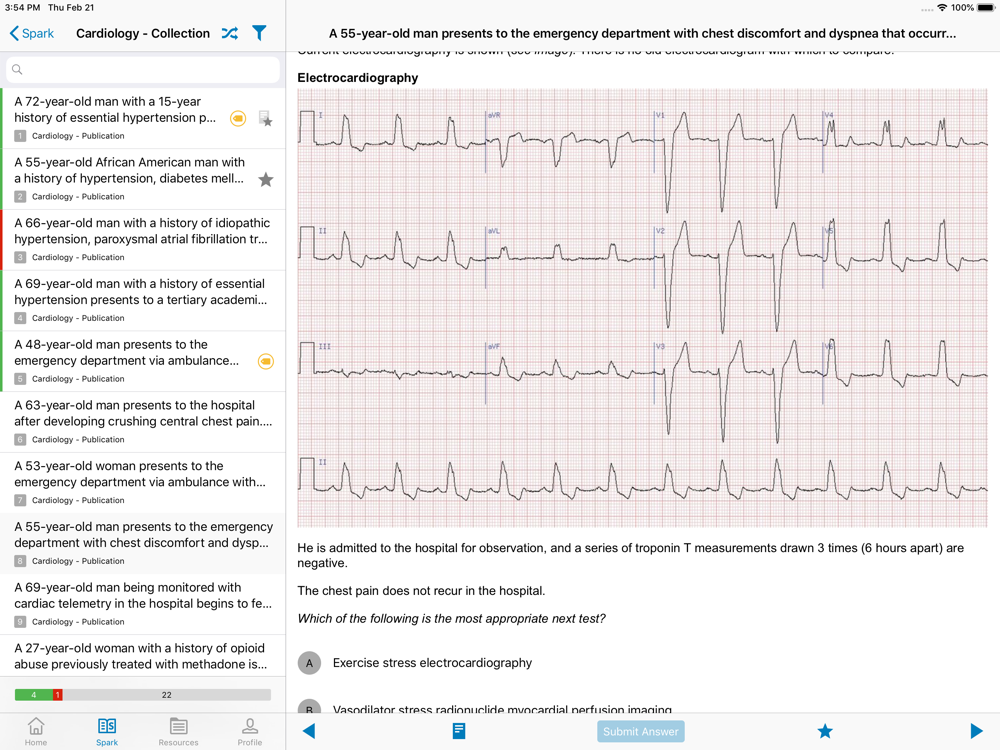Viewport: 1000px width, 750px height.
Task: Open the Profile tab
Action: (250, 731)
